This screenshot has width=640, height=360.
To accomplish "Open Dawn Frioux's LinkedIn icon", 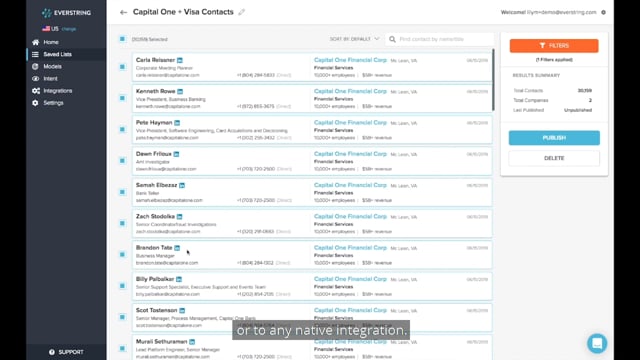I will click(176, 154).
